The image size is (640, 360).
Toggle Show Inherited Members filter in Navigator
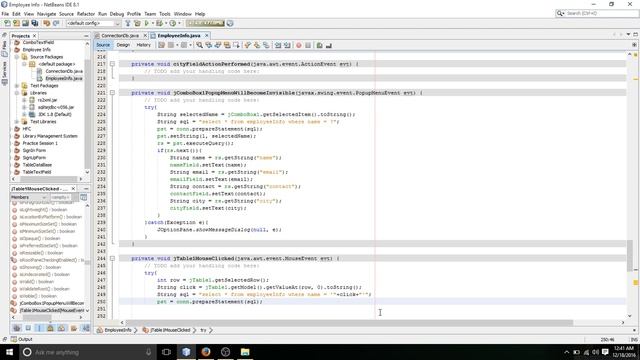17,328
